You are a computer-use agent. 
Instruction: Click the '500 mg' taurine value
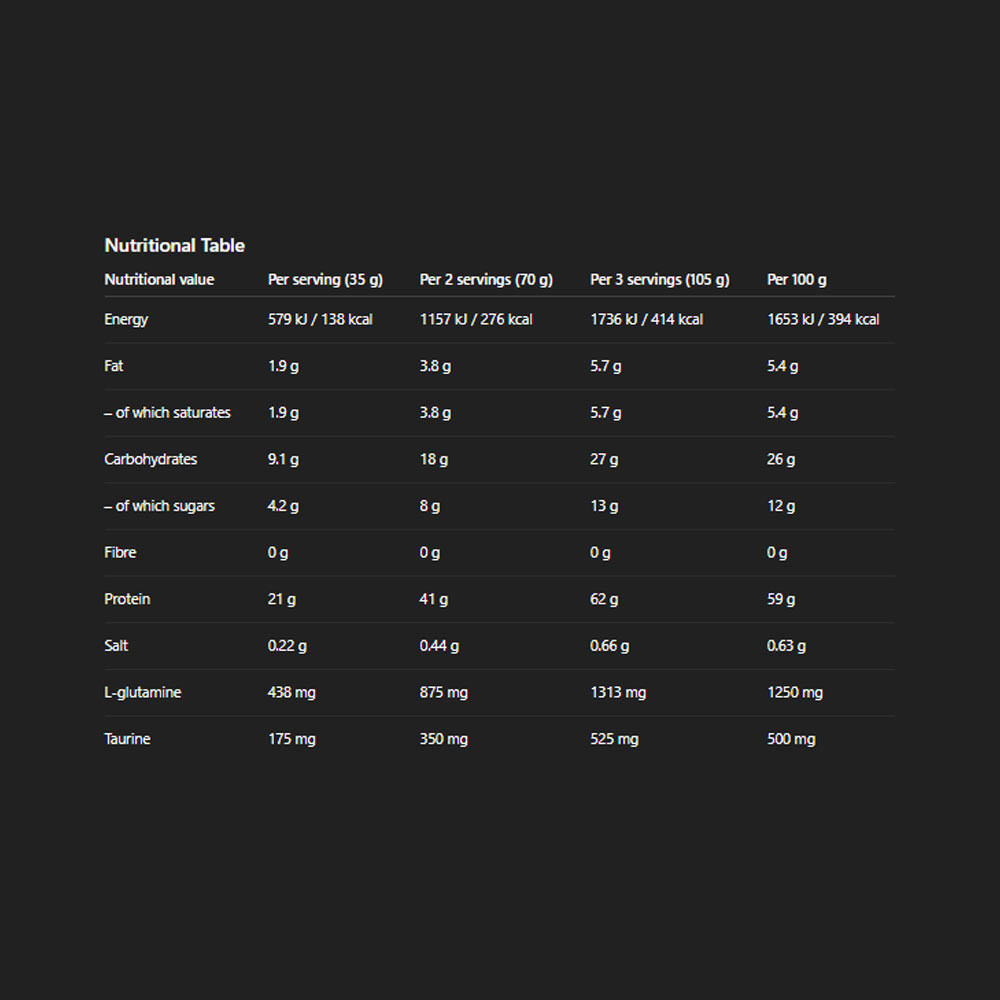tap(791, 739)
